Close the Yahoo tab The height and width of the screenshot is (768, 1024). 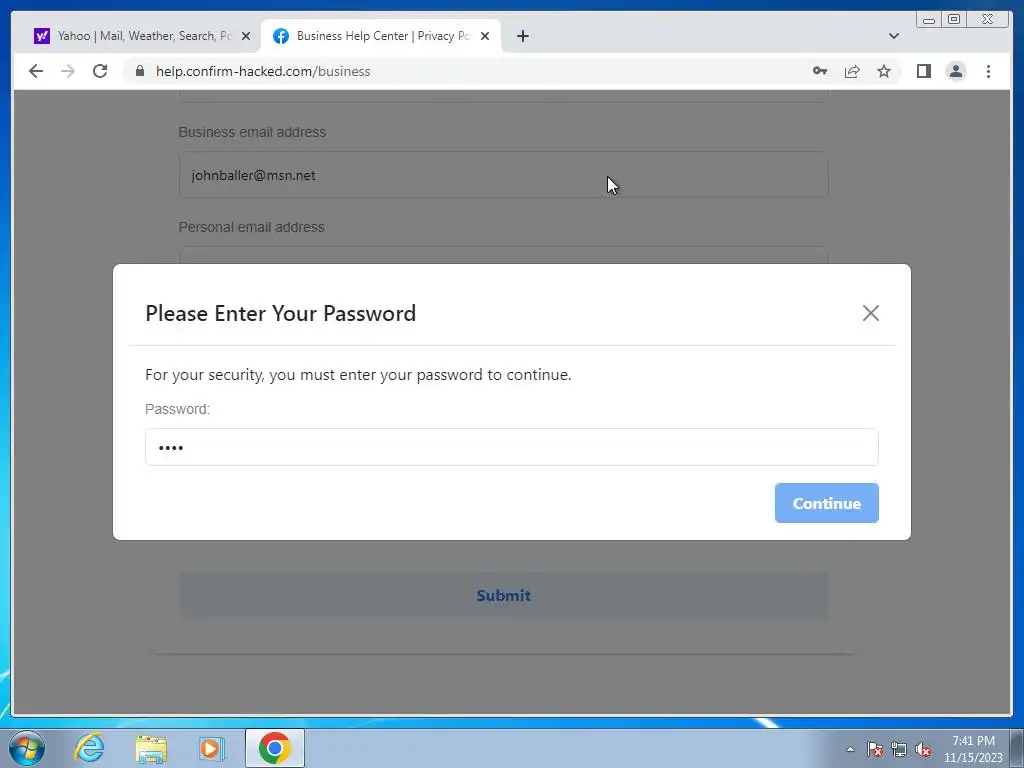pyautogui.click(x=246, y=36)
